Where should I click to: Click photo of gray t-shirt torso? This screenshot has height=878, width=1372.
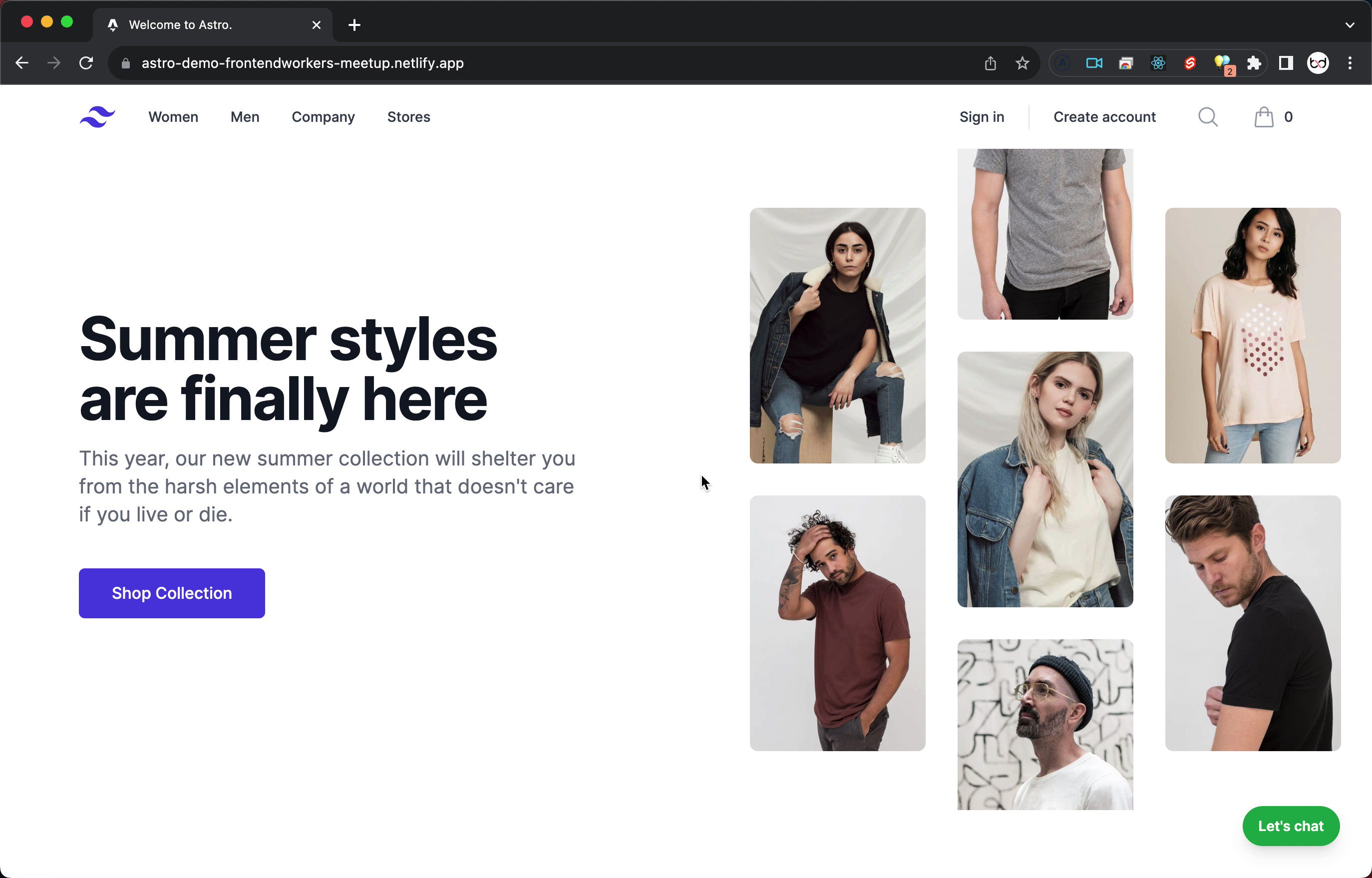(1045, 234)
